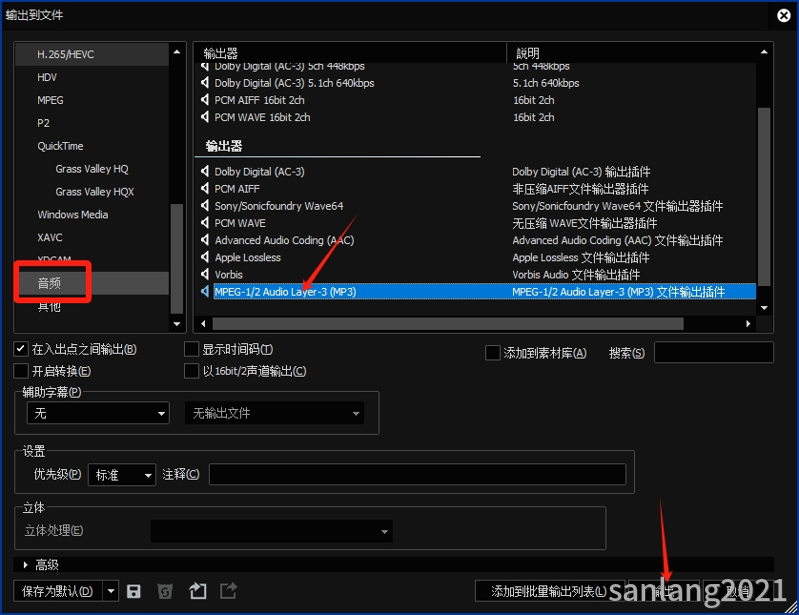Image resolution: width=799 pixels, height=615 pixels.
Task: Click speaker icon beside Sony/Sonicfoundry Wave64
Action: (205, 206)
